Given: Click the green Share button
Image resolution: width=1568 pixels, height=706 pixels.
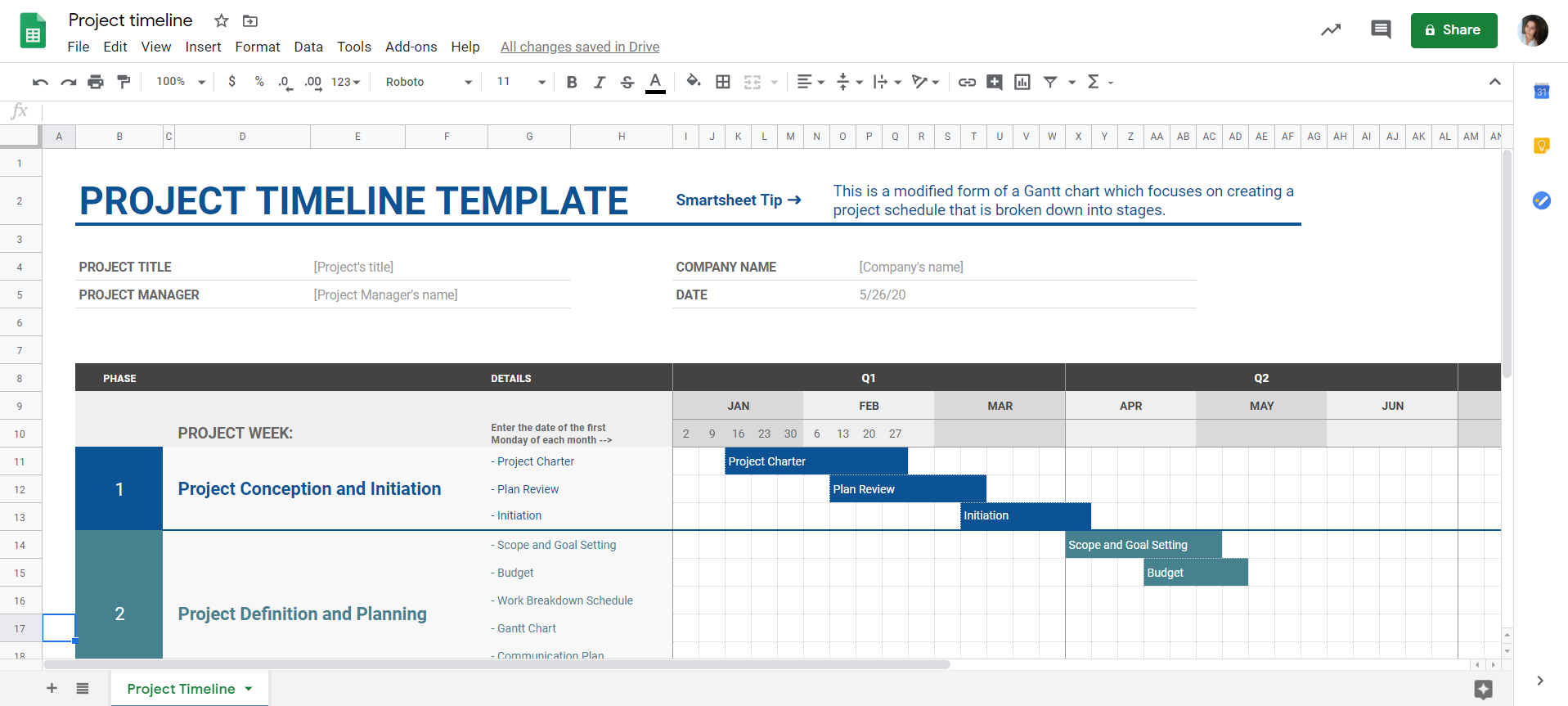Looking at the screenshot, I should pyautogui.click(x=1453, y=30).
